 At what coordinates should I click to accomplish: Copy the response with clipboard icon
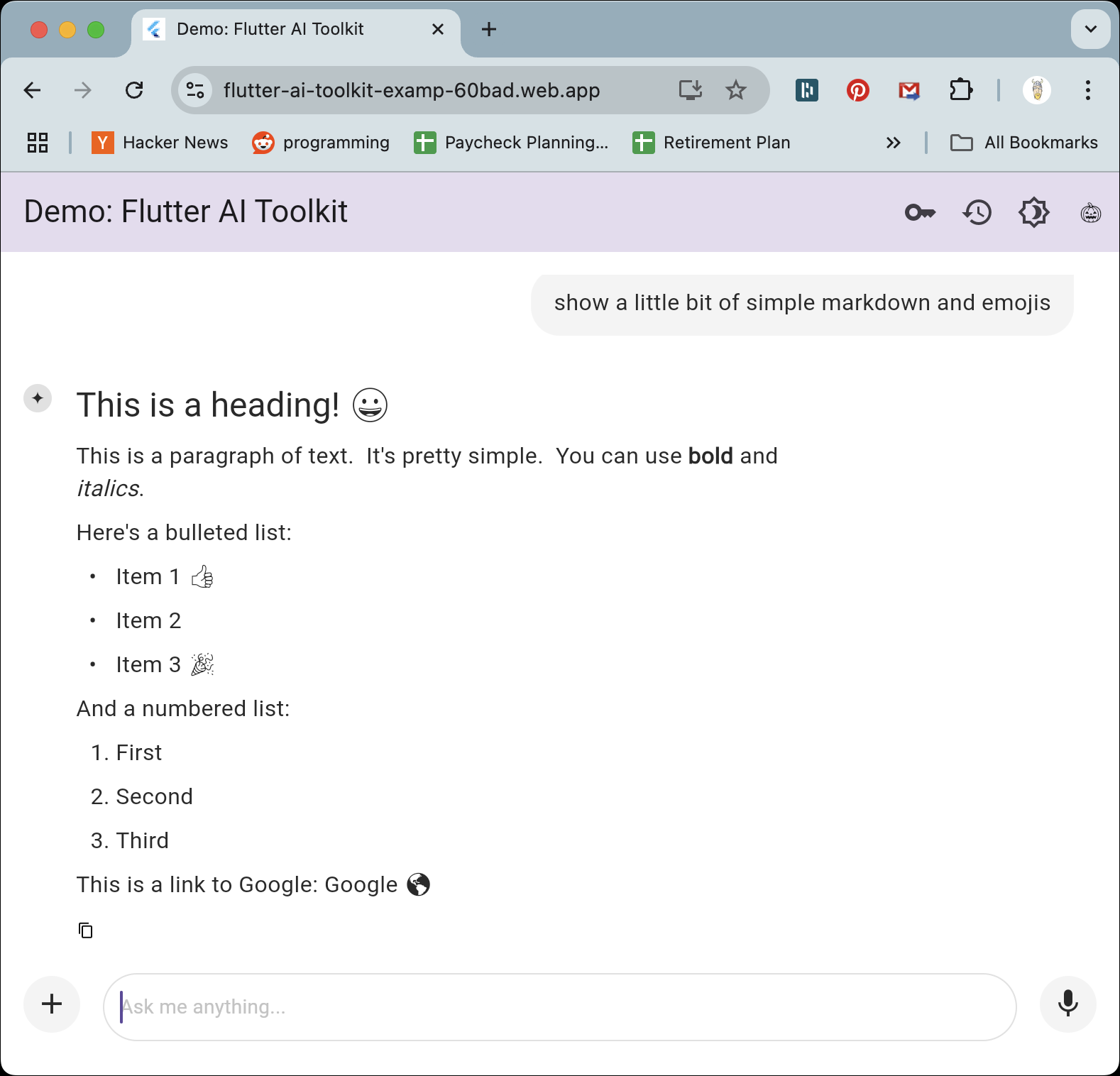[85, 930]
